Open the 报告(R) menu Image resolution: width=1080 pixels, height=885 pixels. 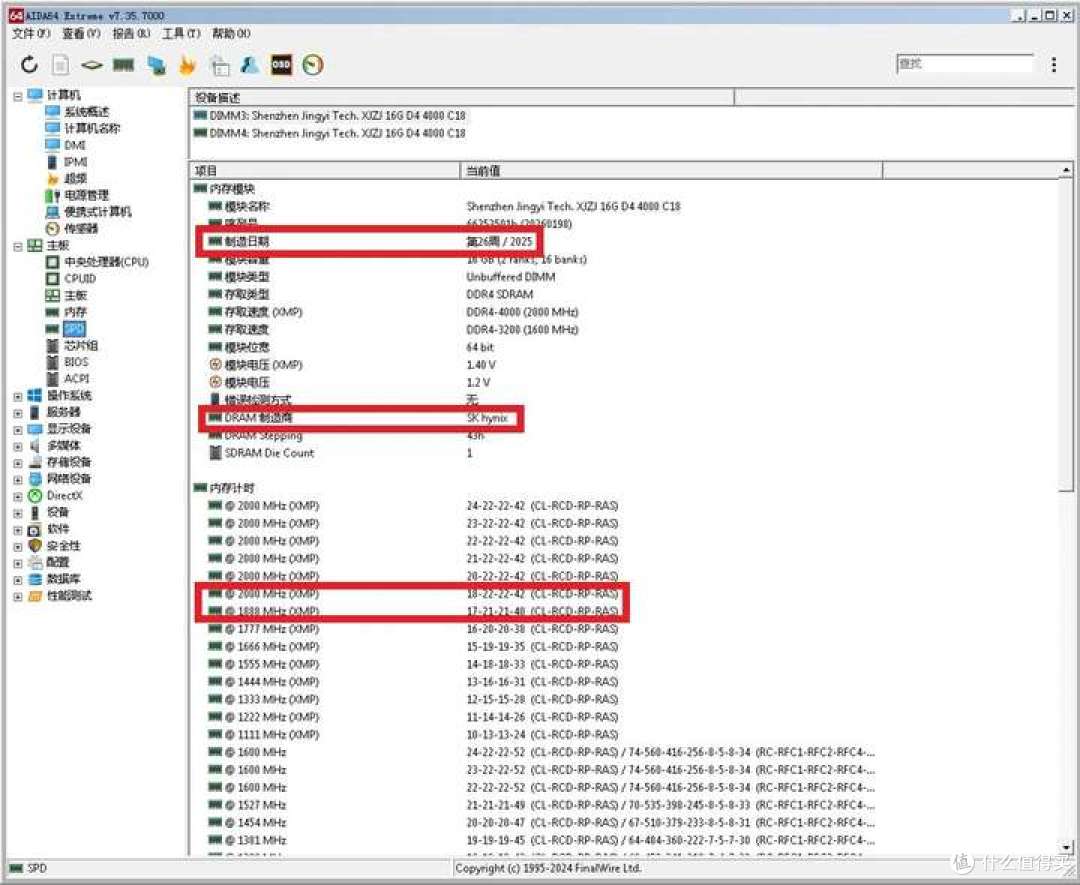[x=131, y=33]
